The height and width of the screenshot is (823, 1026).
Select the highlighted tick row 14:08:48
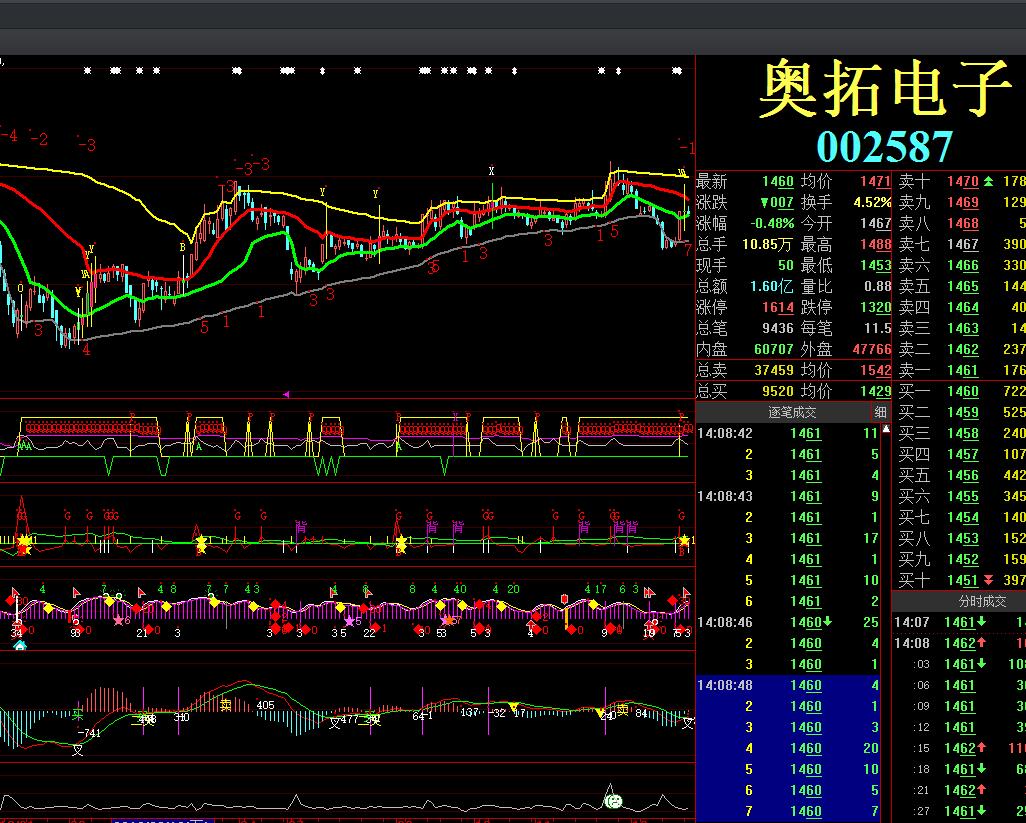click(788, 685)
